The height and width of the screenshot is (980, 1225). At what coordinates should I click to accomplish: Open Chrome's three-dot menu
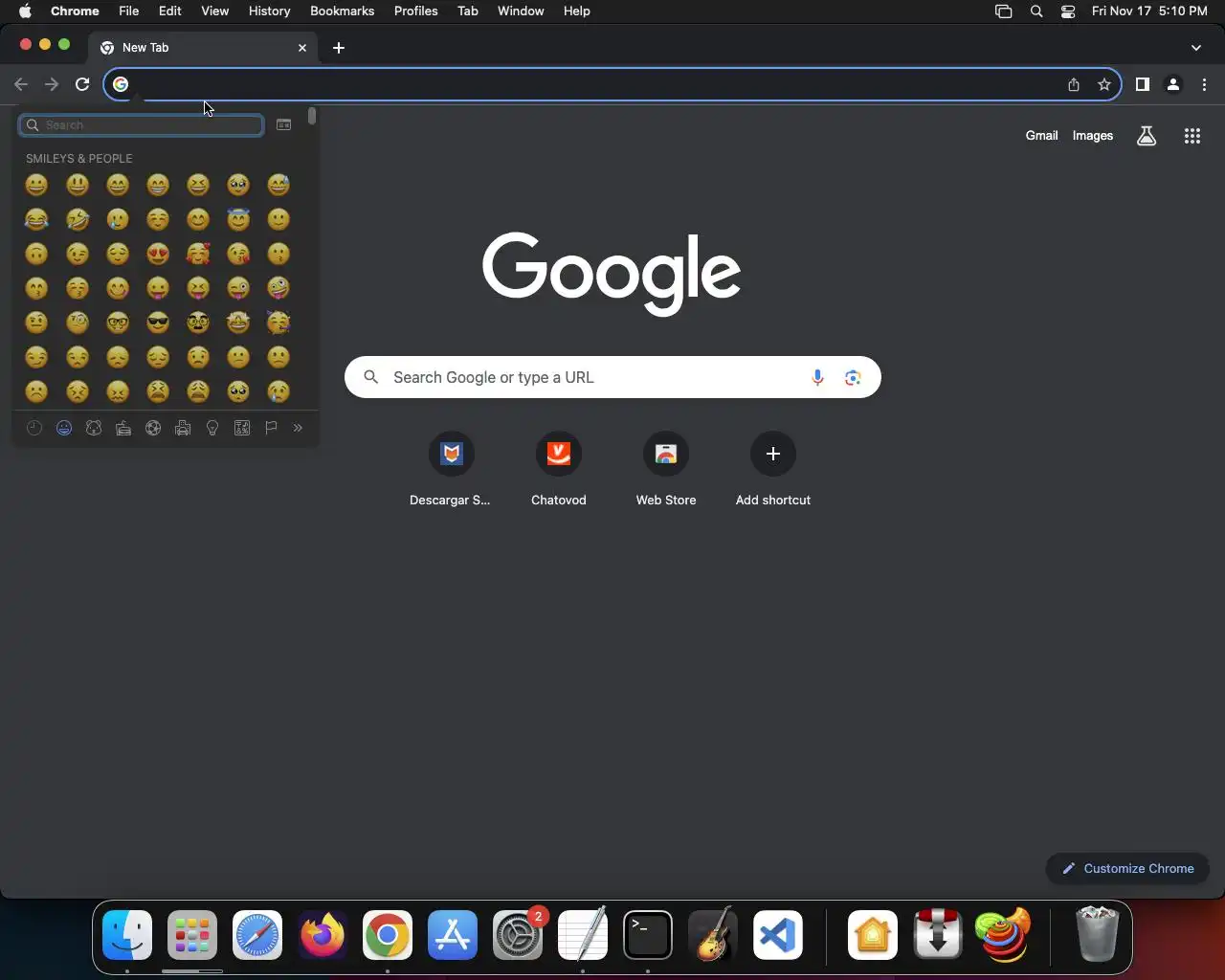[x=1204, y=84]
